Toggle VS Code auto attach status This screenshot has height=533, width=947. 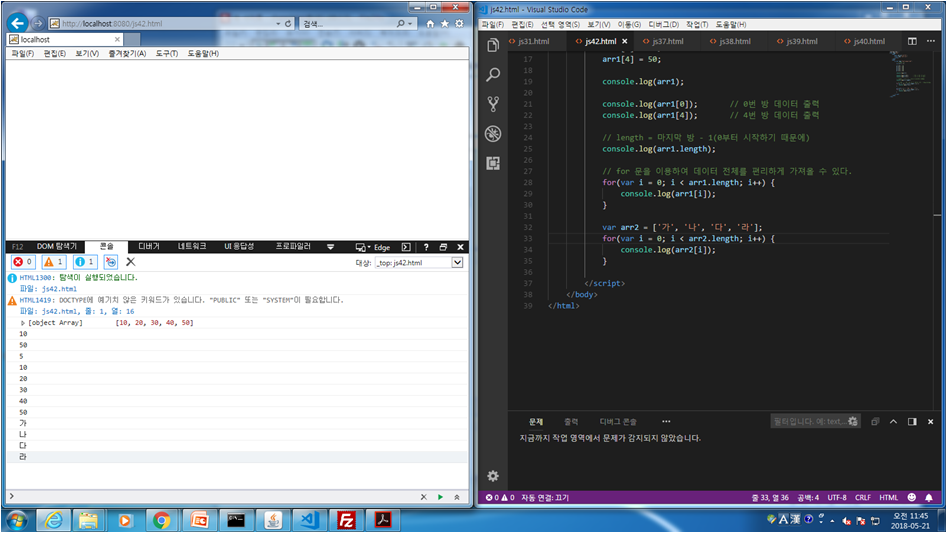[545, 497]
